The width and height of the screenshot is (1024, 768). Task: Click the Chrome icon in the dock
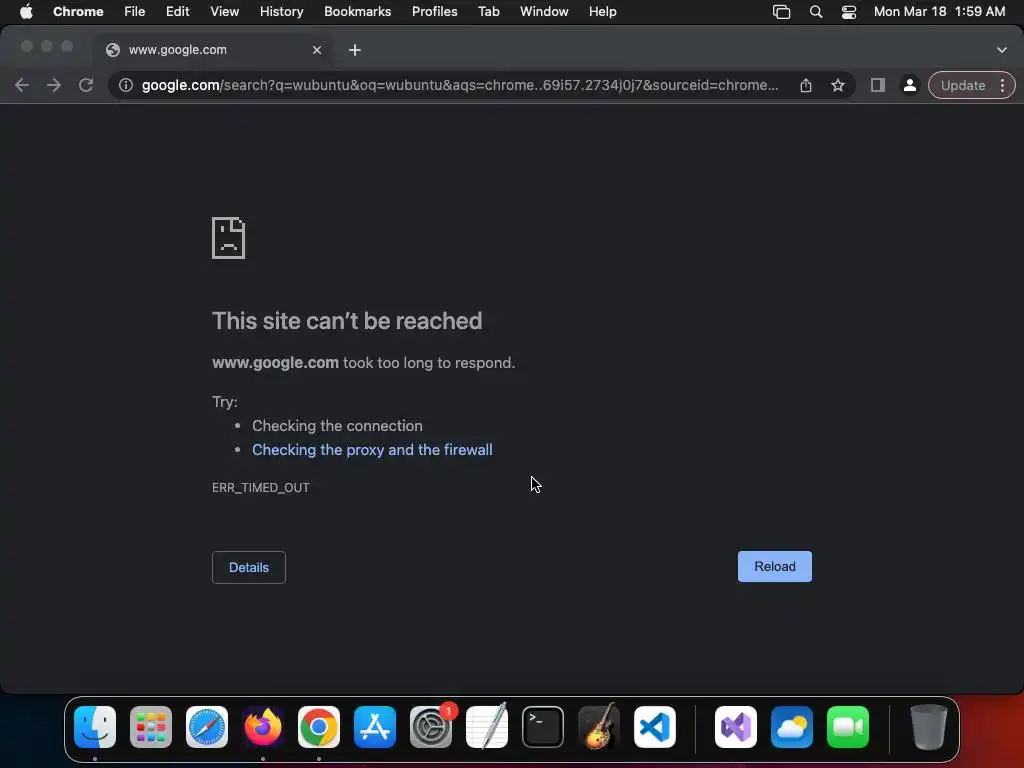pyautogui.click(x=319, y=727)
